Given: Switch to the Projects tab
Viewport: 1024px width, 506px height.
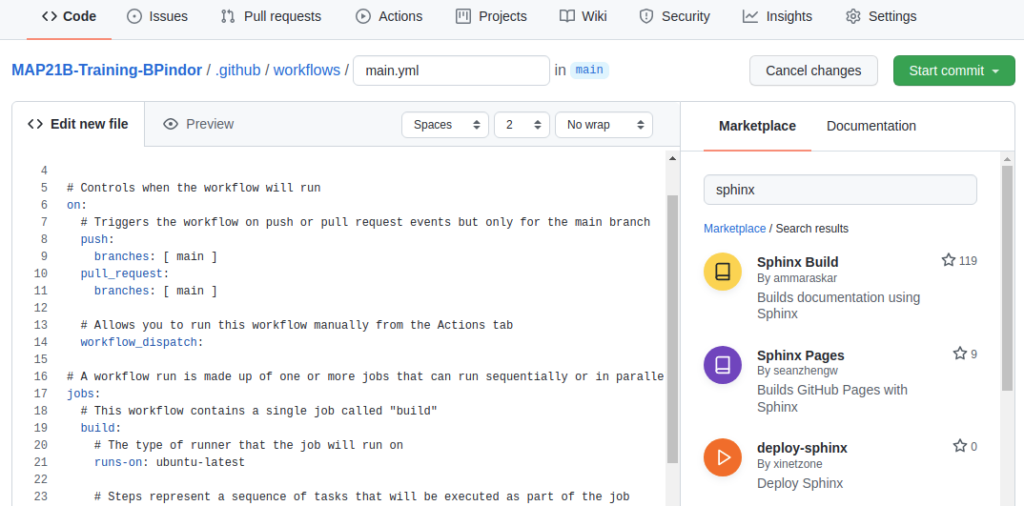Looking at the screenshot, I should tap(491, 16).
